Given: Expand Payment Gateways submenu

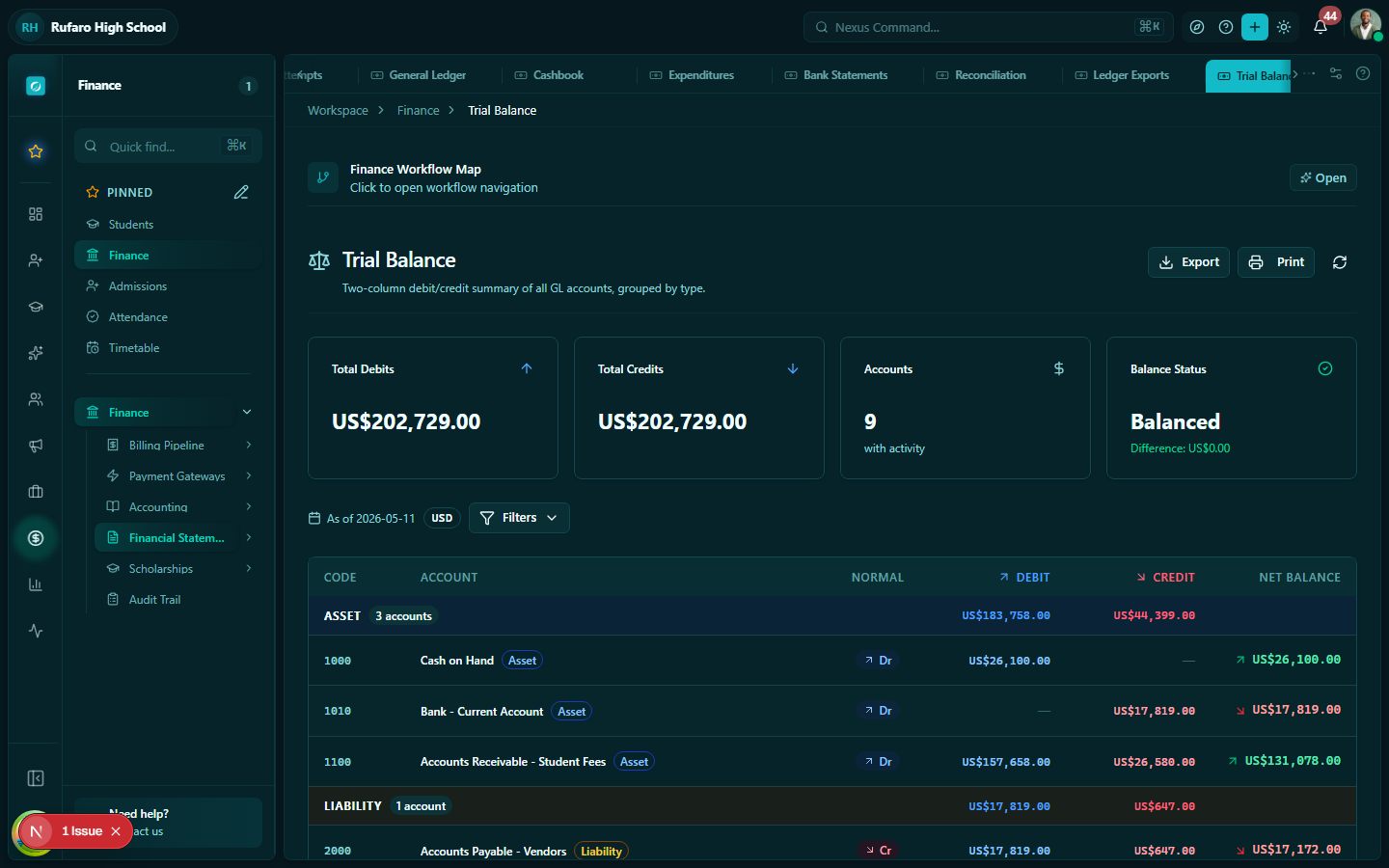Looking at the screenshot, I should [248, 475].
